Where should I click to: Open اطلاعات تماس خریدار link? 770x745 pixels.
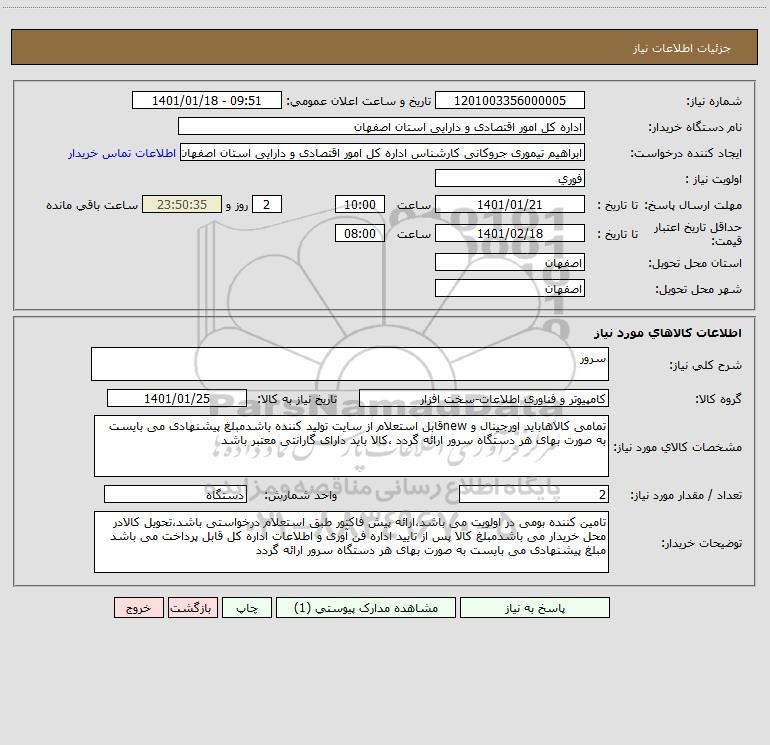[122, 153]
